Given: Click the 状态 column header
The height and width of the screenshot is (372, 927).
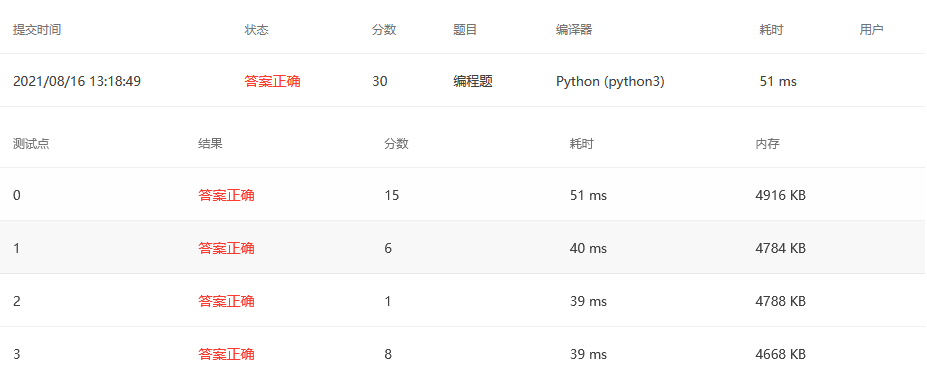Looking at the screenshot, I should pos(257,30).
